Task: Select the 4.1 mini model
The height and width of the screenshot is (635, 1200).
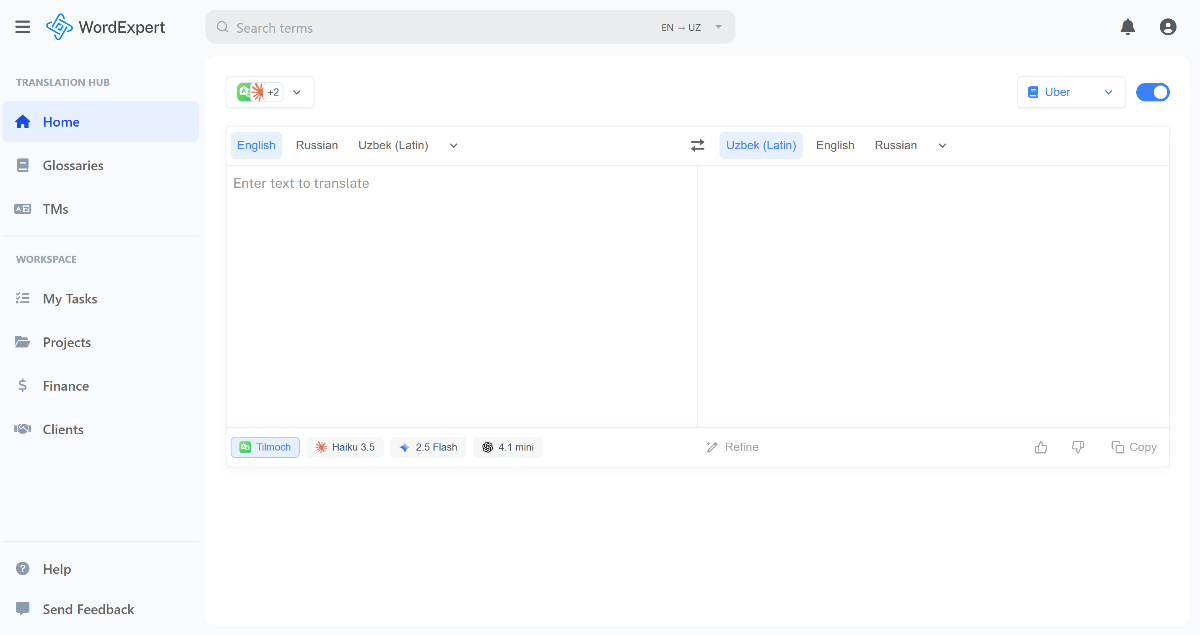Action: [507, 447]
